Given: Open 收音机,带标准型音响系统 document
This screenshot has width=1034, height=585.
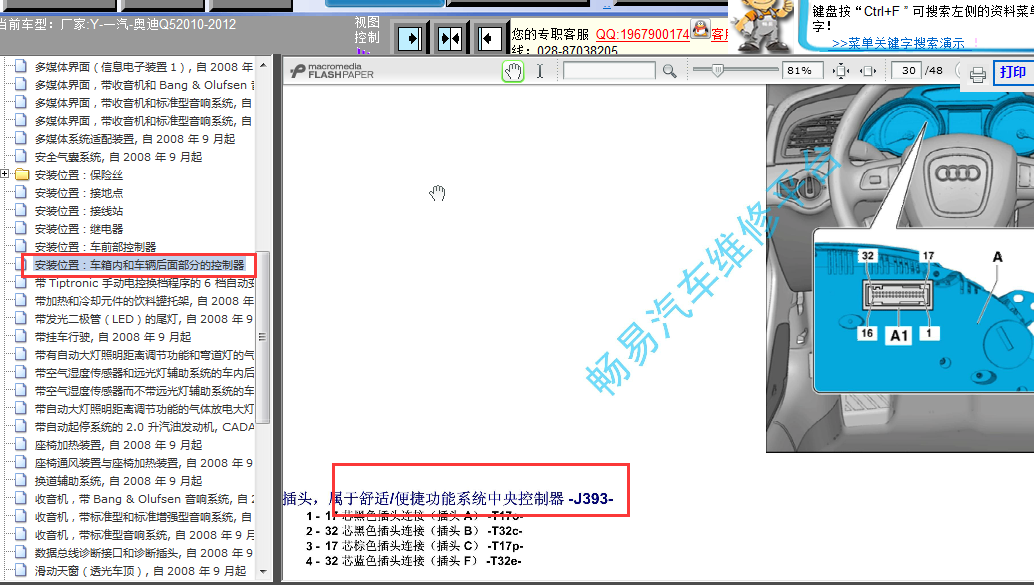Looking at the screenshot, I should (x=144, y=535).
